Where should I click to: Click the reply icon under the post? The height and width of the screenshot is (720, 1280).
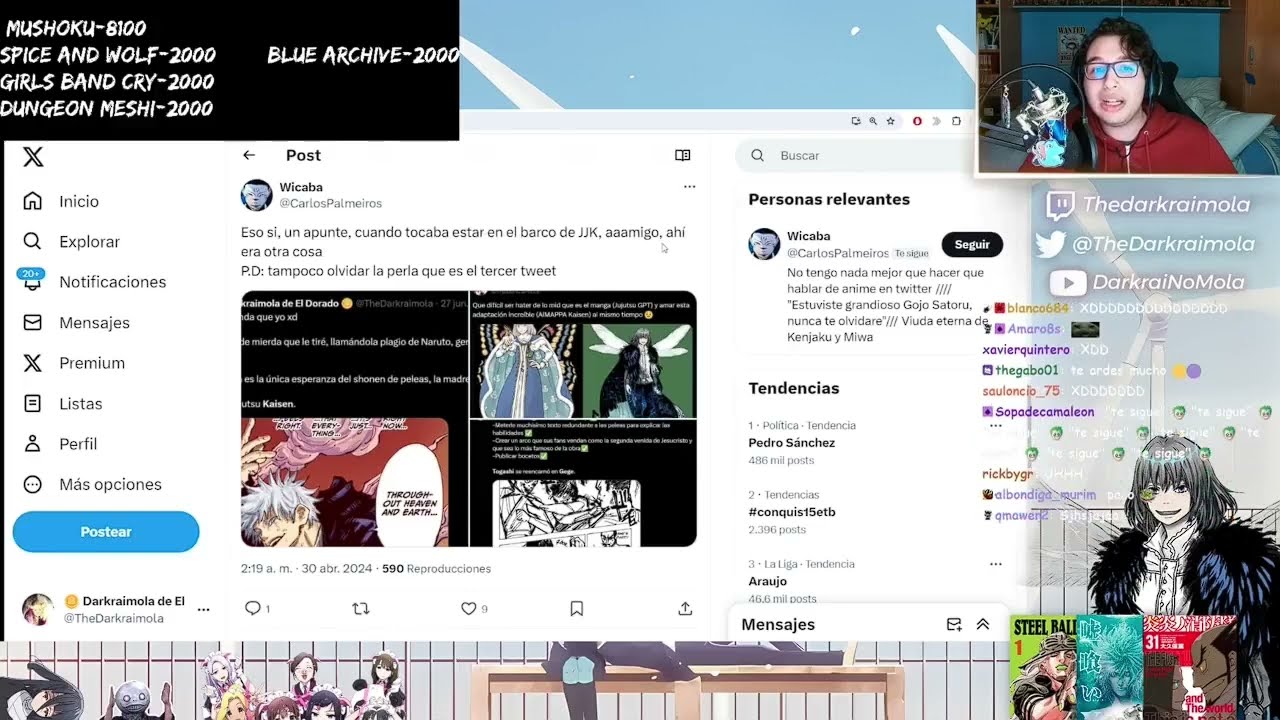(253, 608)
